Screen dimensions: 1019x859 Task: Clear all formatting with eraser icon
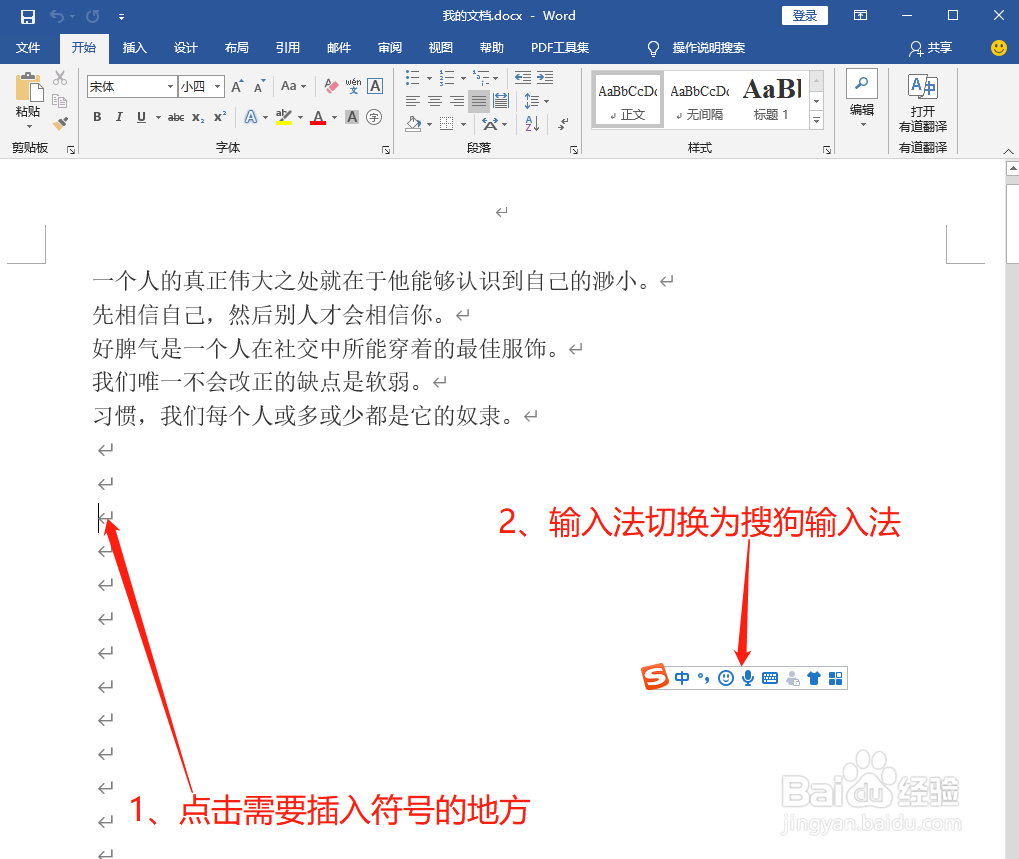coord(331,86)
